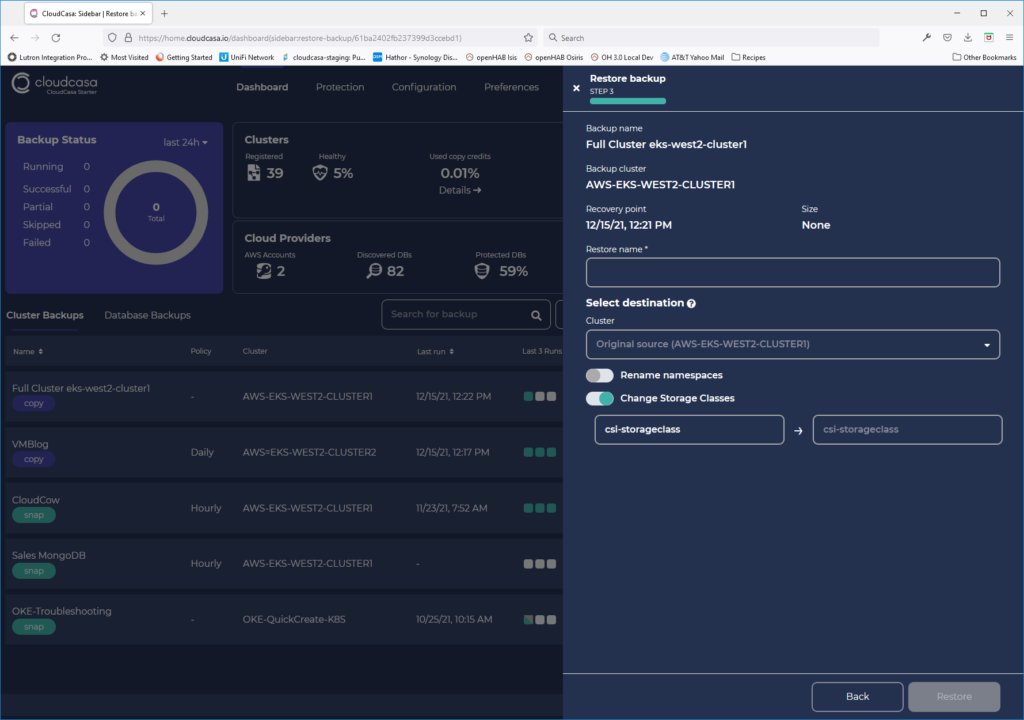Sort backups by Last run column arrows

(x=451, y=352)
